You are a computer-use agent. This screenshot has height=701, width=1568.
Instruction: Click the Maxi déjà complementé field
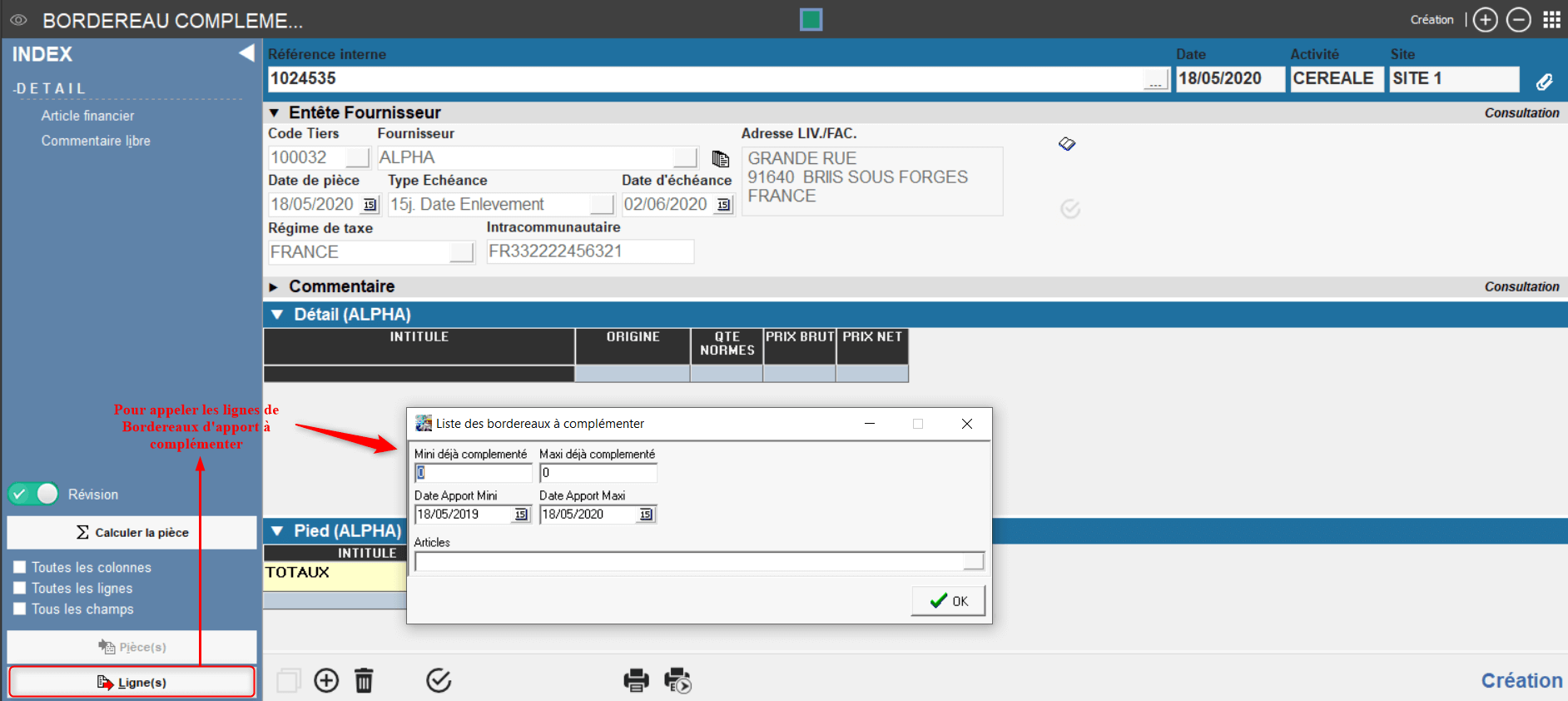(x=598, y=473)
